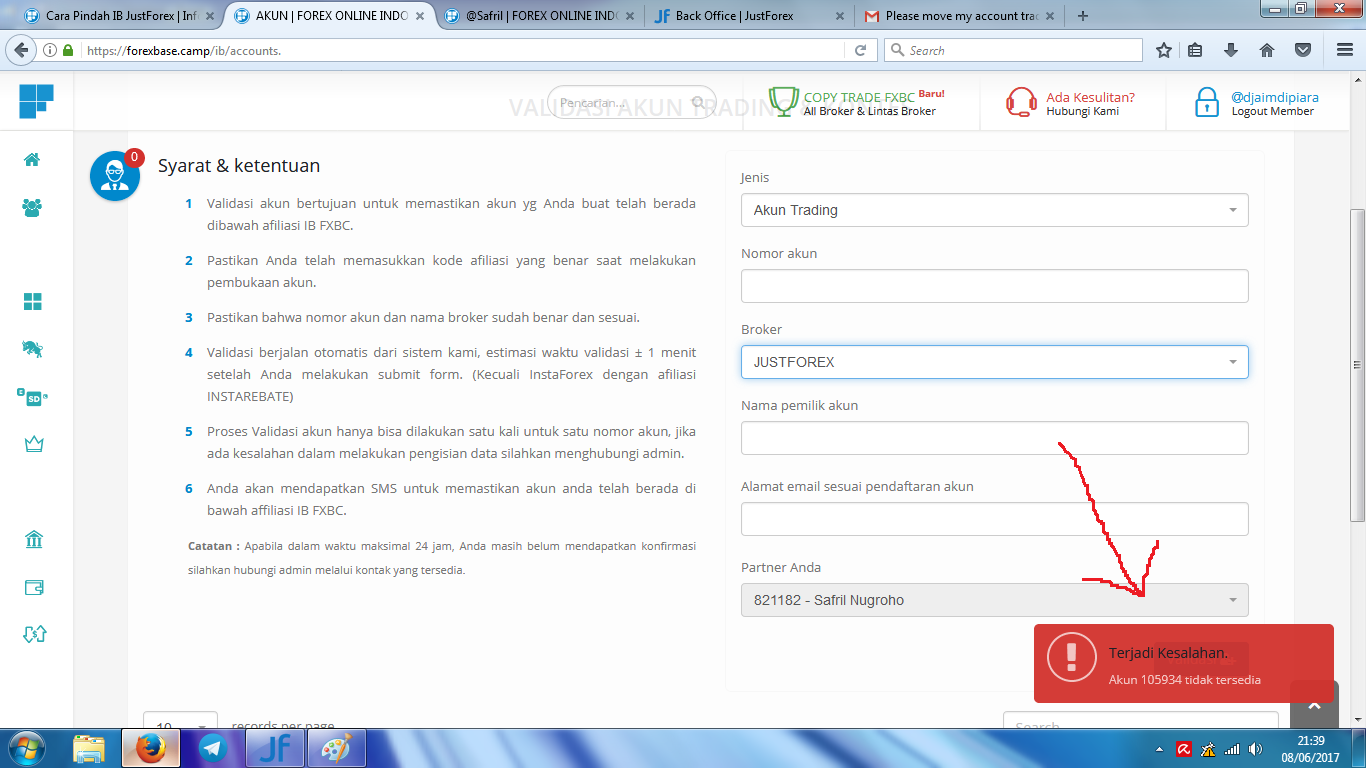The image size is (1366, 768).
Task: Click the scroll-to-top arrow button
Action: click(1315, 705)
